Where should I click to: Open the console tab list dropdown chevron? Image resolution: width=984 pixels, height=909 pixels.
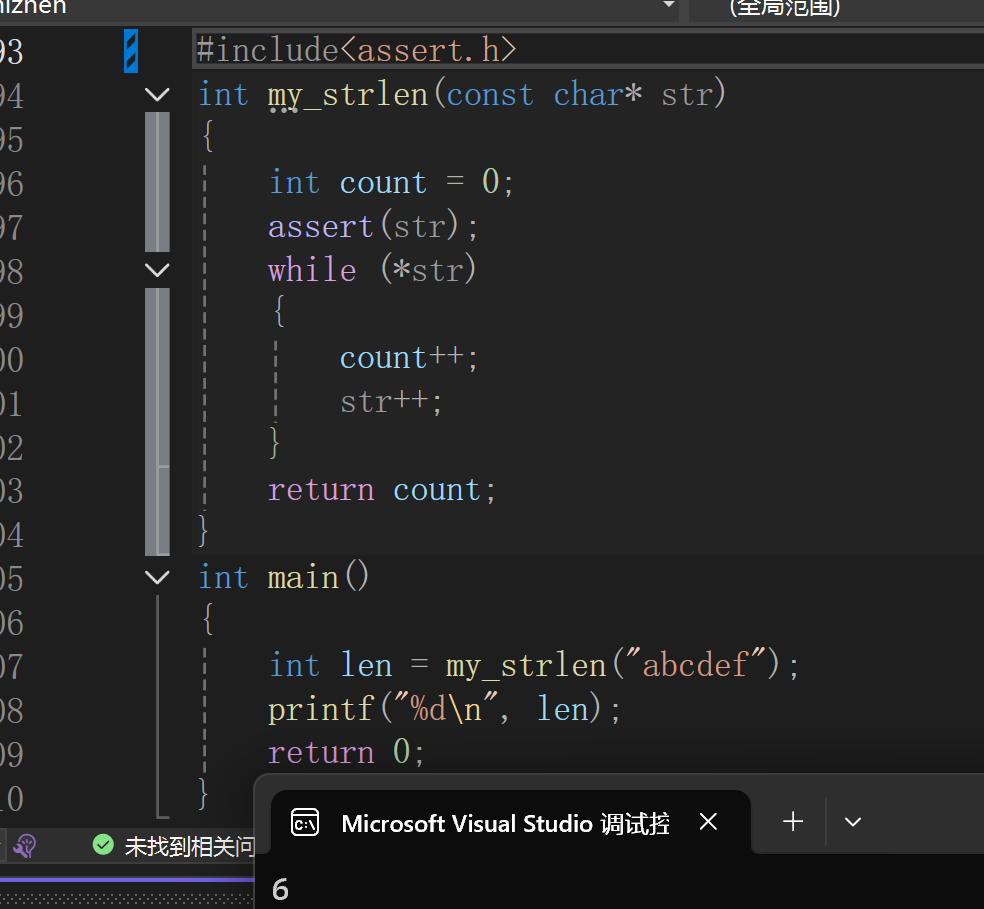click(852, 822)
